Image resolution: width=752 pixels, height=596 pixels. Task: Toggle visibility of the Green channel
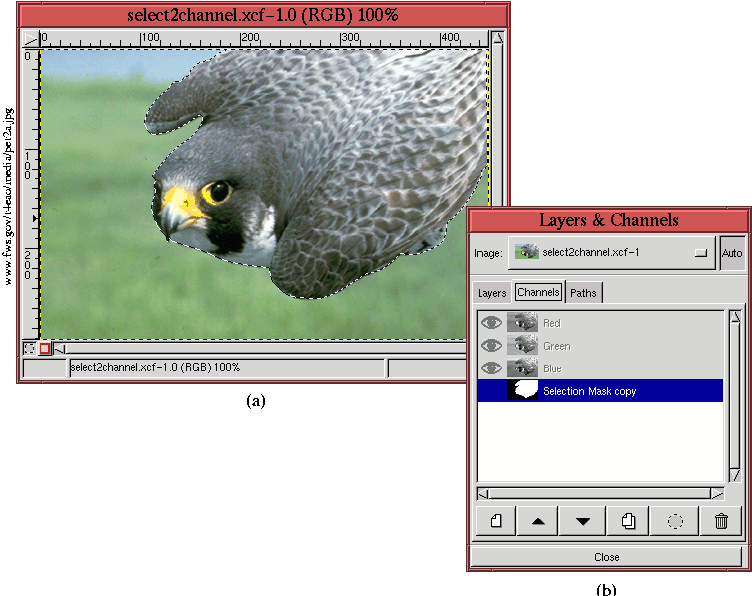click(491, 346)
